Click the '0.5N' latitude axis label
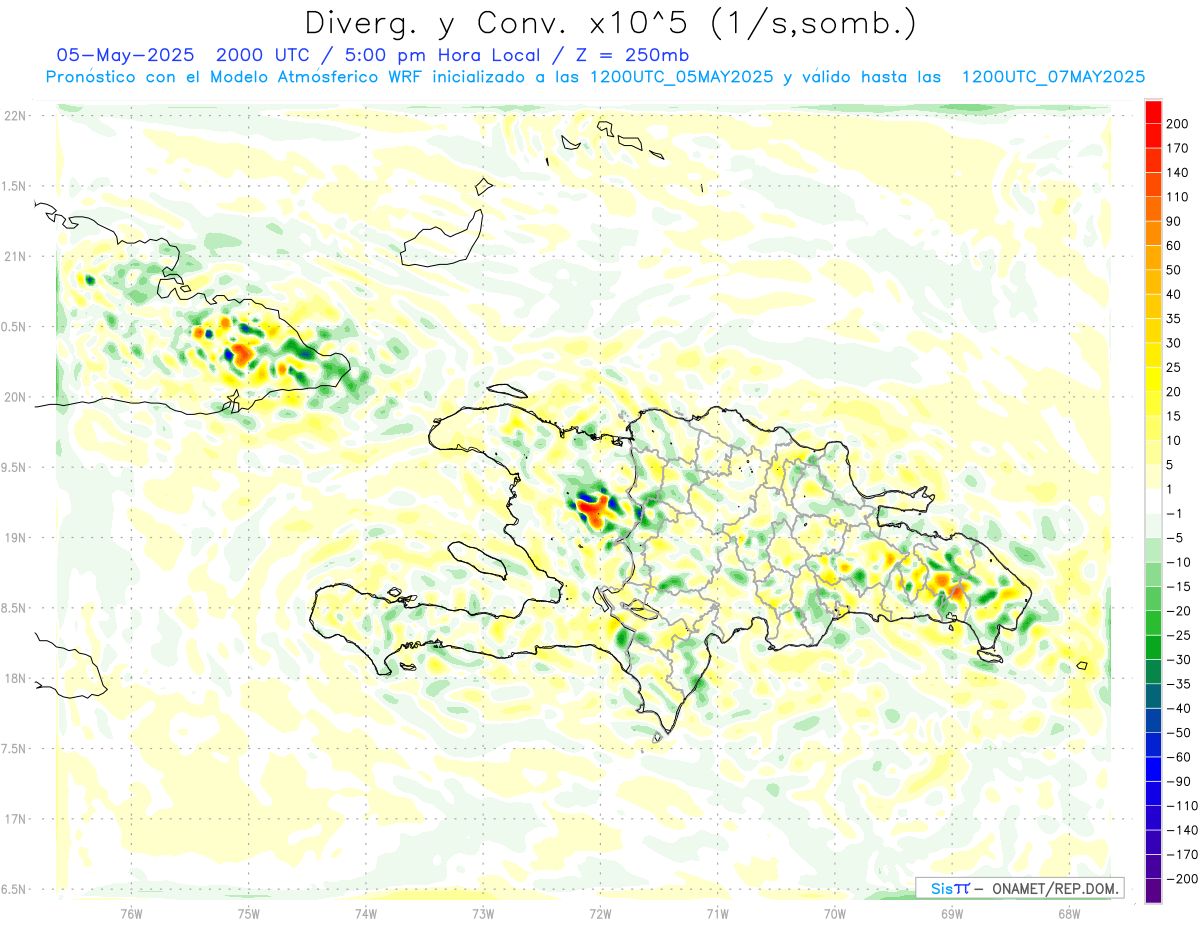The width and height of the screenshot is (1200, 927). click(x=14, y=327)
